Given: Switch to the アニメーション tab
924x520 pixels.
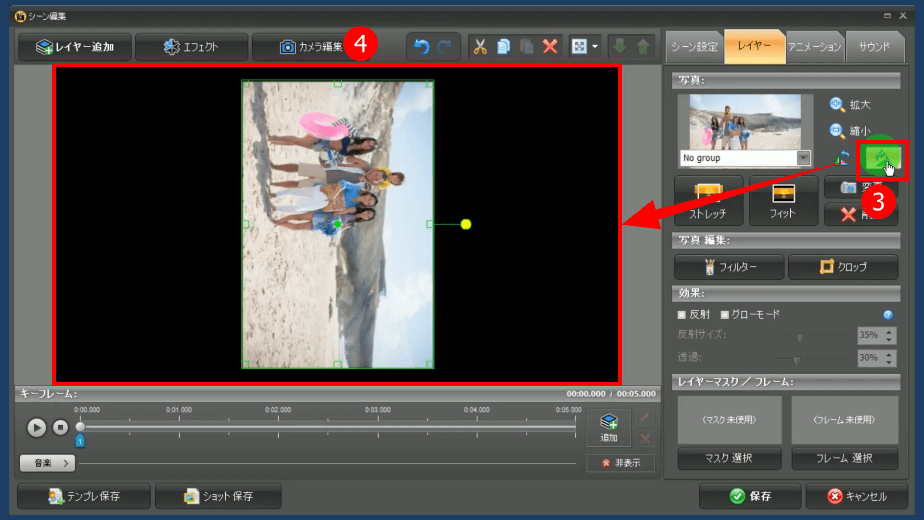Looking at the screenshot, I should pos(814,46).
